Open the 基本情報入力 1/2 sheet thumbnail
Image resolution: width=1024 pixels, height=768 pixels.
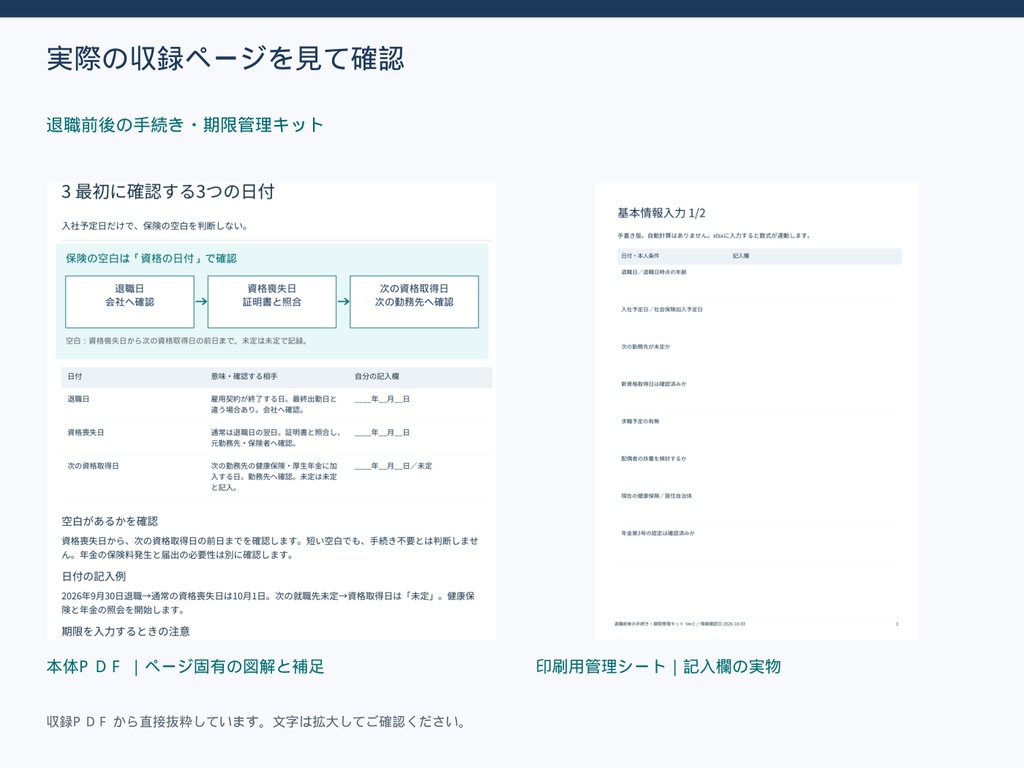[756, 411]
